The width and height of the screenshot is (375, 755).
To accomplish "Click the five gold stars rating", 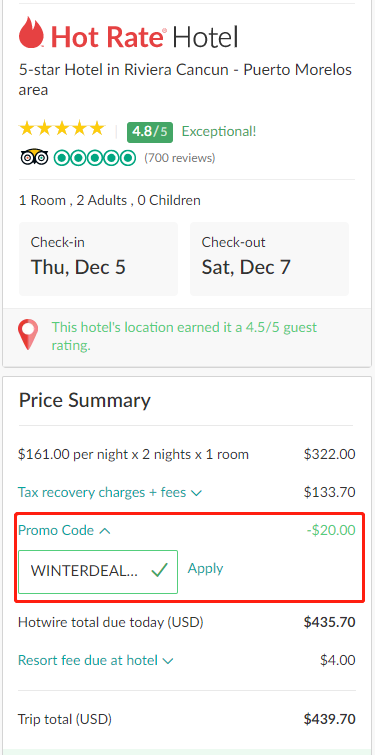I will click(x=62, y=129).
